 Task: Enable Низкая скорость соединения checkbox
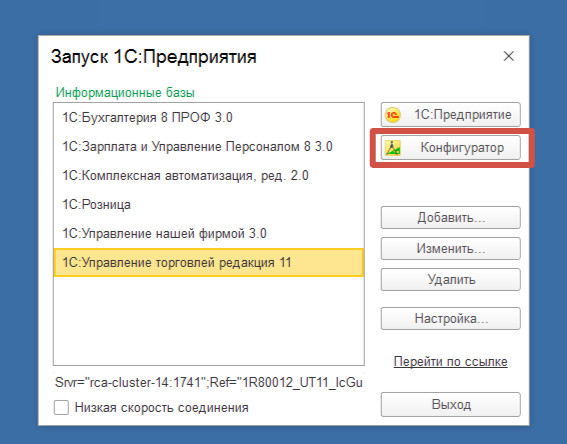61,407
